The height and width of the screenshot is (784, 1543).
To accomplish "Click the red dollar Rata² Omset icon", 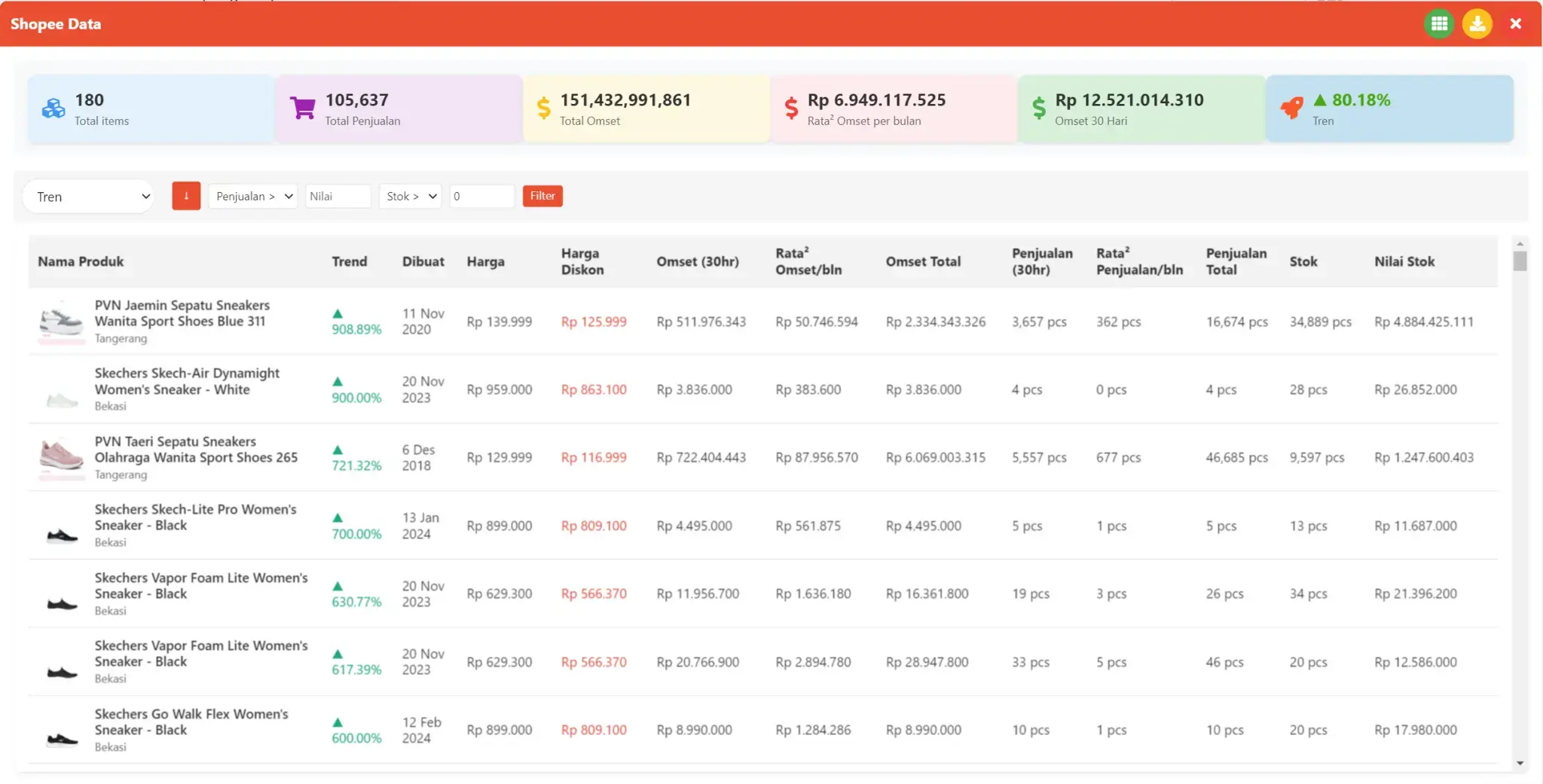I will click(x=791, y=109).
